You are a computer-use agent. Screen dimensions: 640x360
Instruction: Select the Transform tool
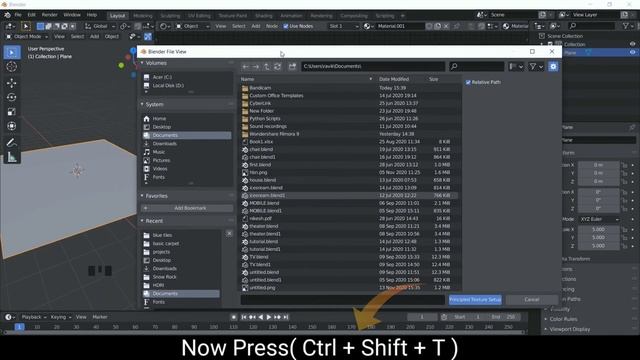tap(12, 126)
